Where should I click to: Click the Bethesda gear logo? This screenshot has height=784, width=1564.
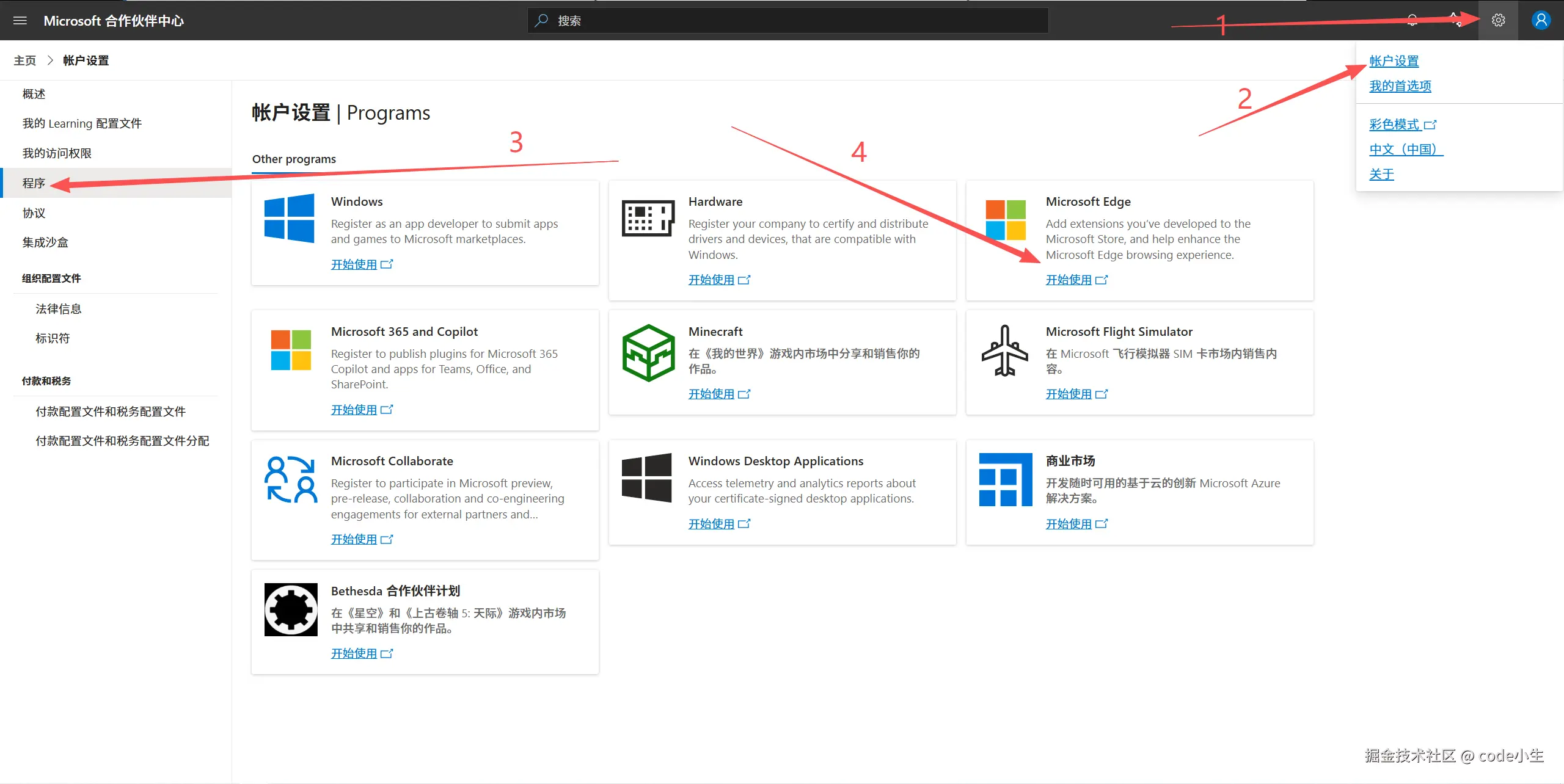[x=291, y=609]
